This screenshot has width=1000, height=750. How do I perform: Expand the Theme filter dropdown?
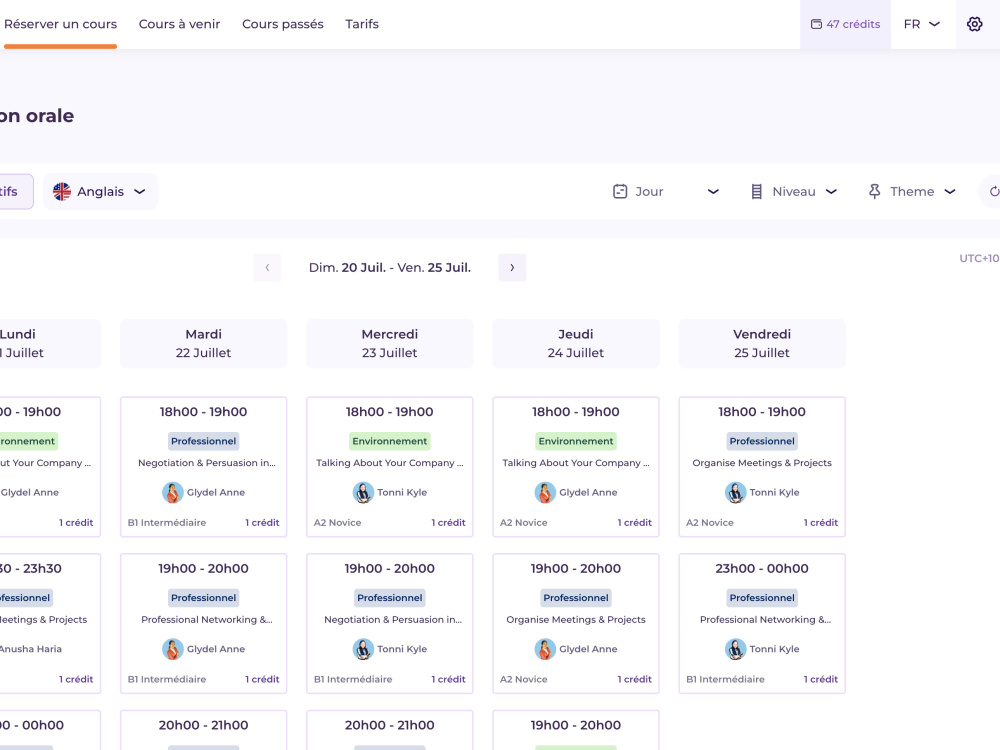(912, 191)
